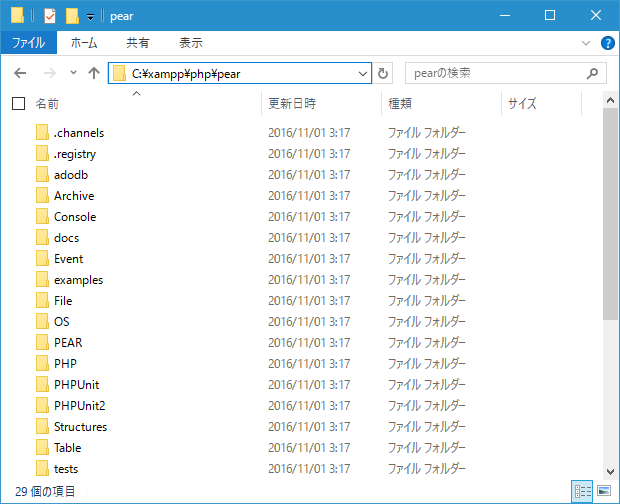Select the File folder icon
This screenshot has width=620, height=504.
click(42, 300)
